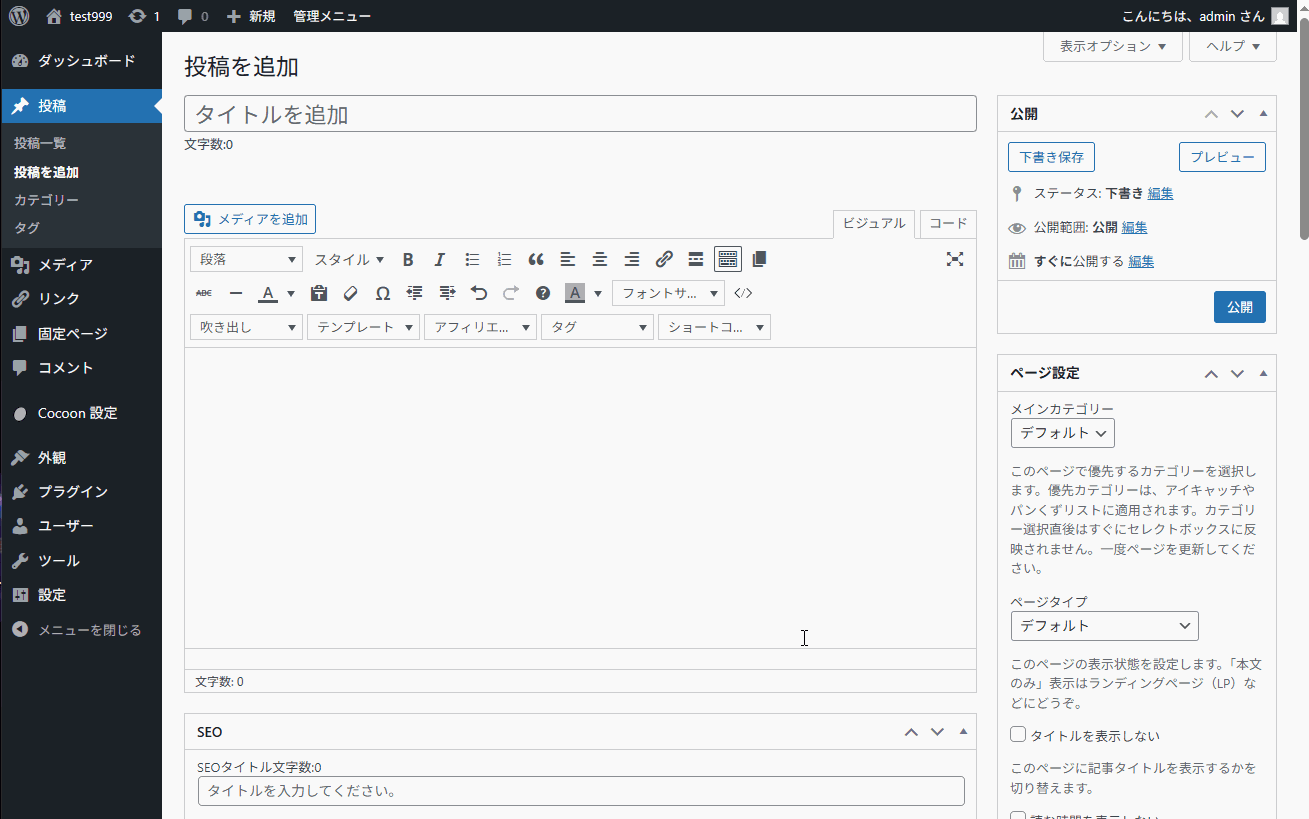The width and height of the screenshot is (1309, 819).
Task: Open the ヘルプ help tab
Action: point(1233,46)
